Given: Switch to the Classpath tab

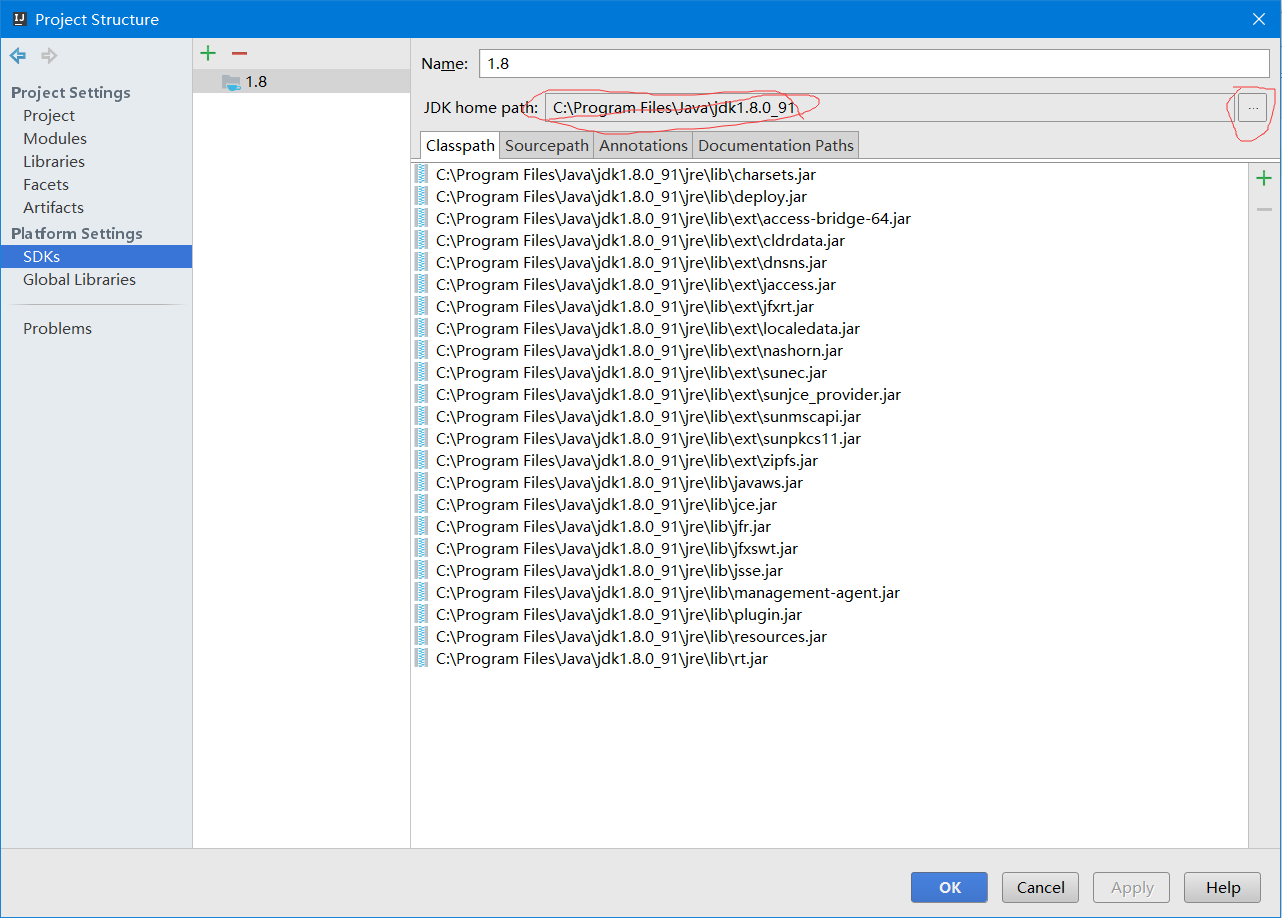Looking at the screenshot, I should point(460,145).
